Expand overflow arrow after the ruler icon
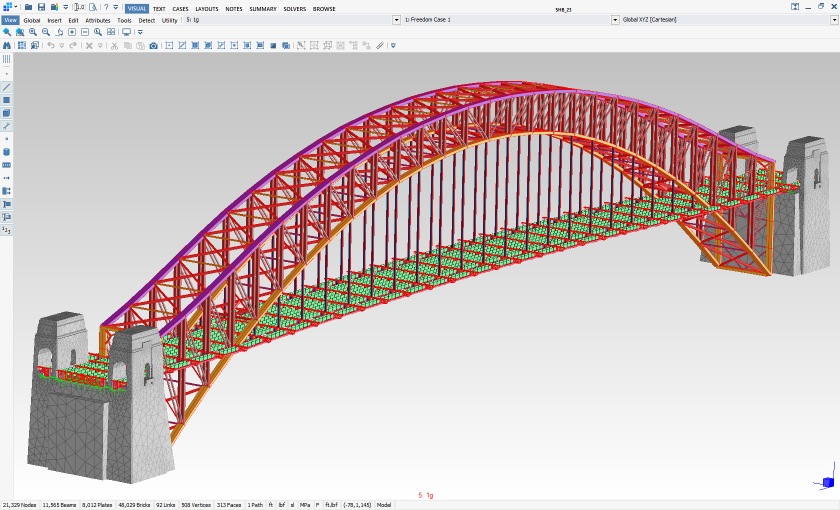The width and height of the screenshot is (840, 510). [x=393, y=46]
